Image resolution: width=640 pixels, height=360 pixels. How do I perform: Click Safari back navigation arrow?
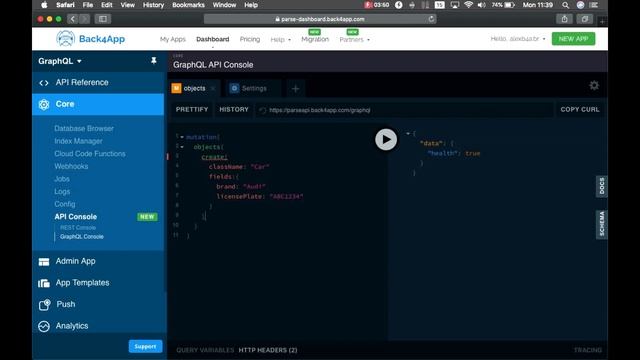tap(72, 19)
